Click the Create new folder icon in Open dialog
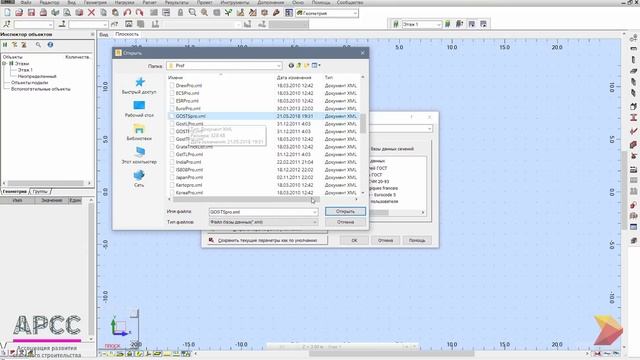 pyautogui.click(x=307, y=65)
